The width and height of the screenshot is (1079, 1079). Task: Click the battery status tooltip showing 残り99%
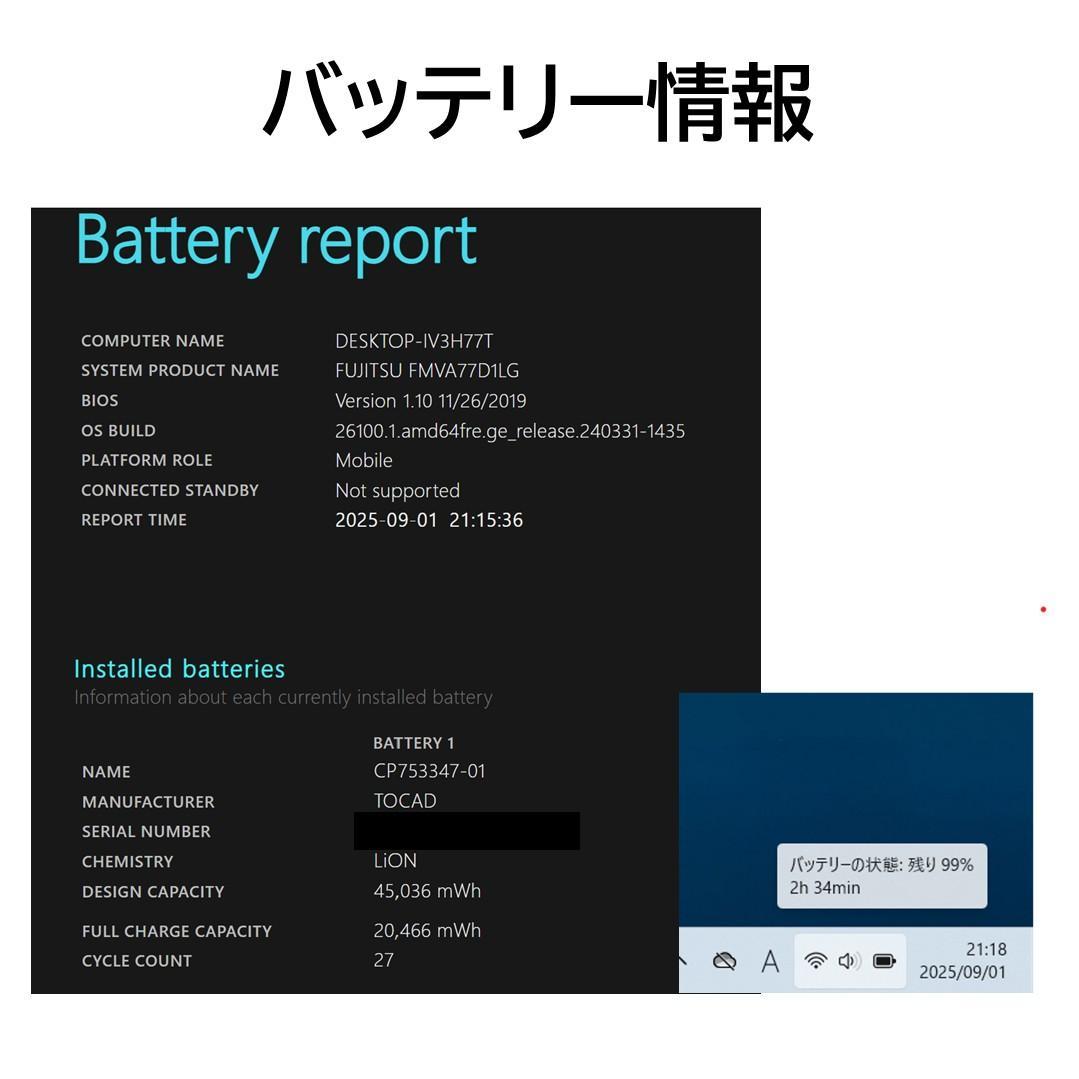(x=881, y=876)
